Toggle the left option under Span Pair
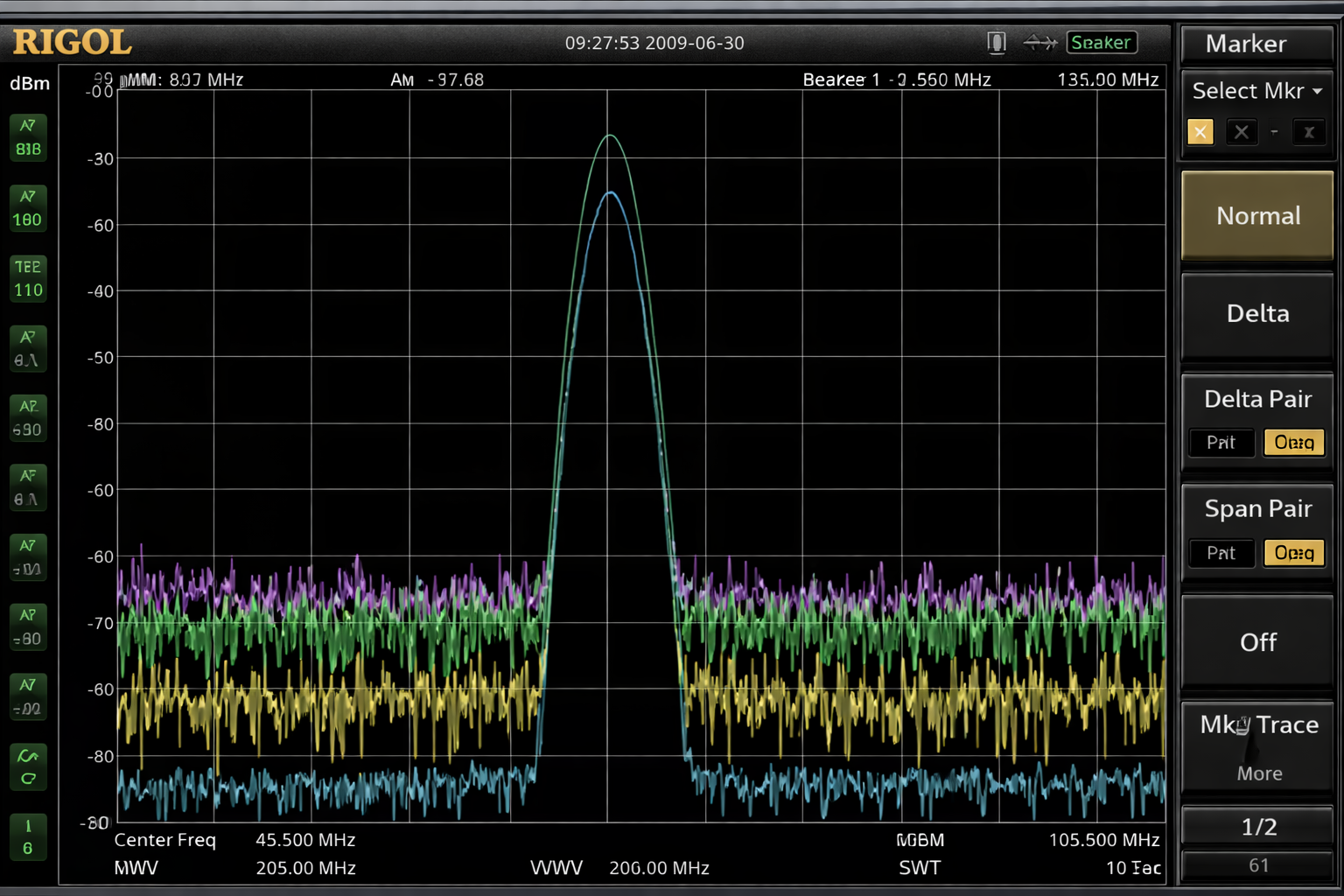This screenshot has width=1344, height=896. click(1221, 553)
